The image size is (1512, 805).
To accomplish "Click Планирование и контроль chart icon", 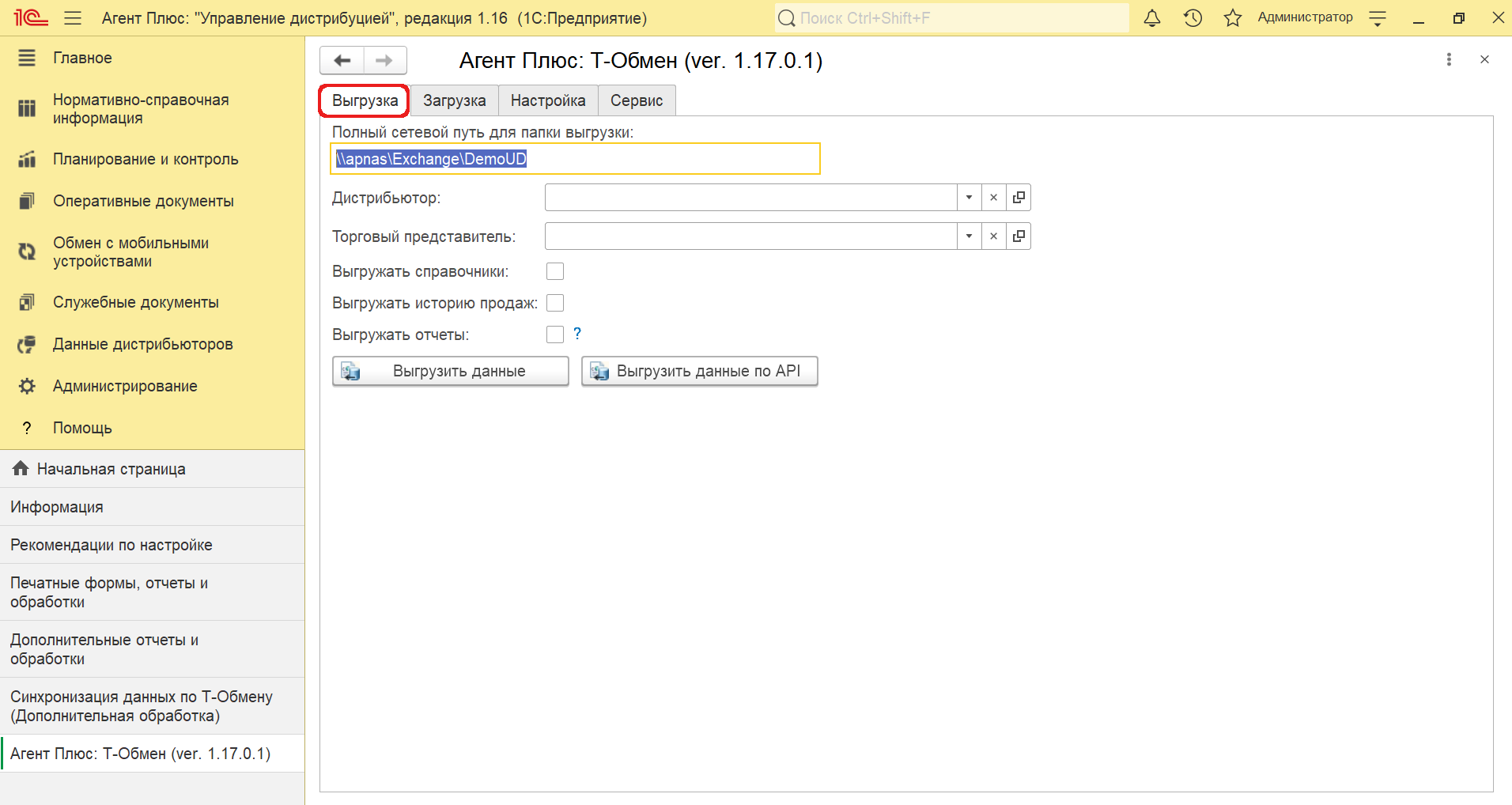I will pos(27,159).
